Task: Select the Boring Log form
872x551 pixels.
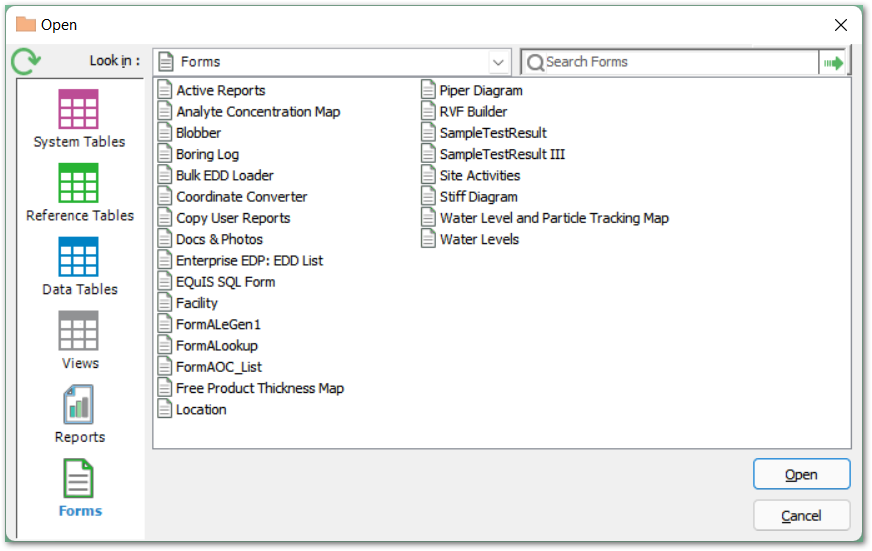Action: 207,154
